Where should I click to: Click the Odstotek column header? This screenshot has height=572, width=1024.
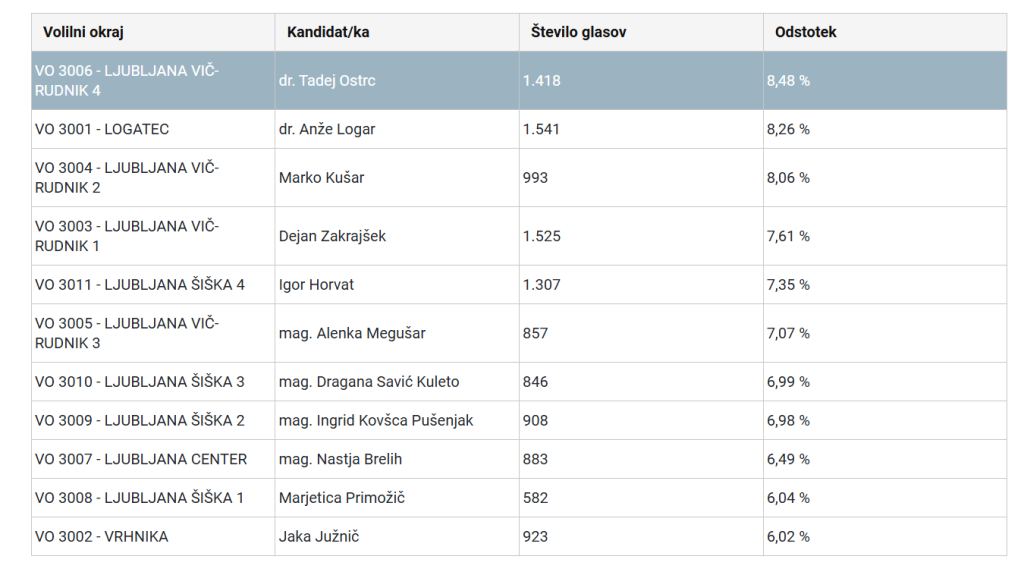(806, 32)
